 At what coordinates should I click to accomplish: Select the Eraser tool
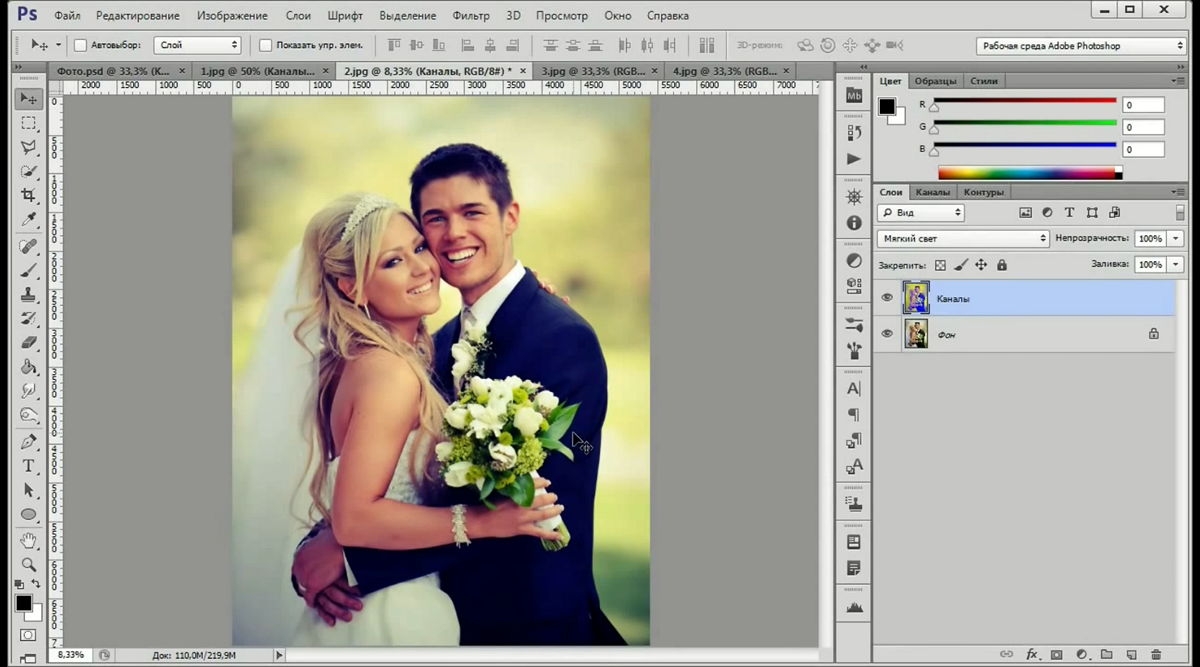pos(29,342)
